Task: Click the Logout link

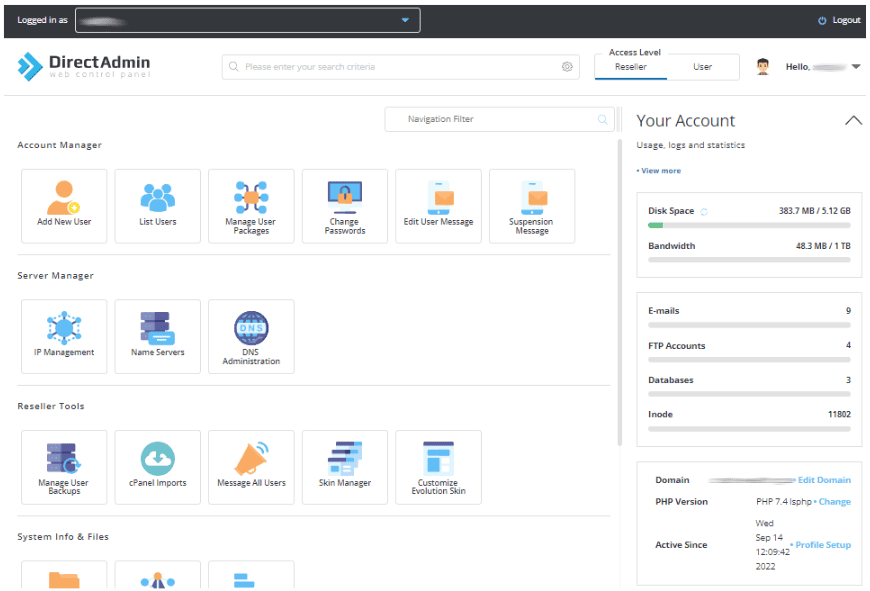Action: point(846,21)
